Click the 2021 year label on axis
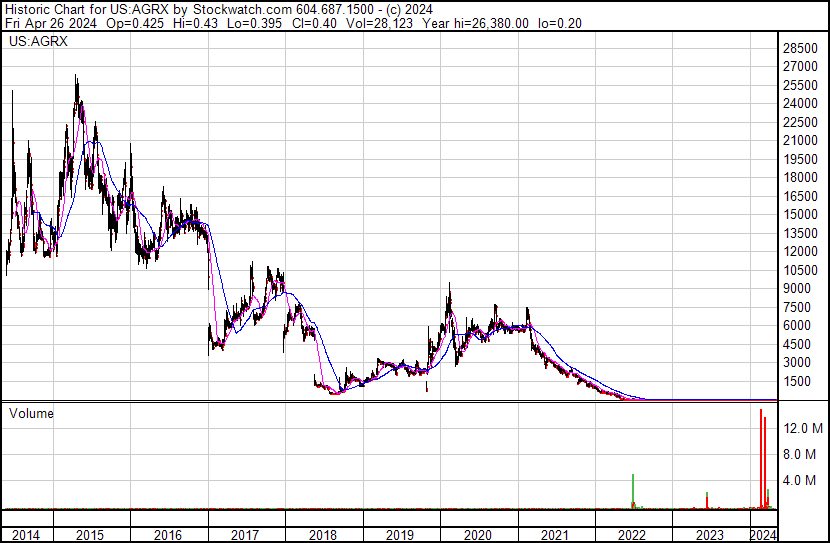The width and height of the screenshot is (830, 543). pos(555,535)
